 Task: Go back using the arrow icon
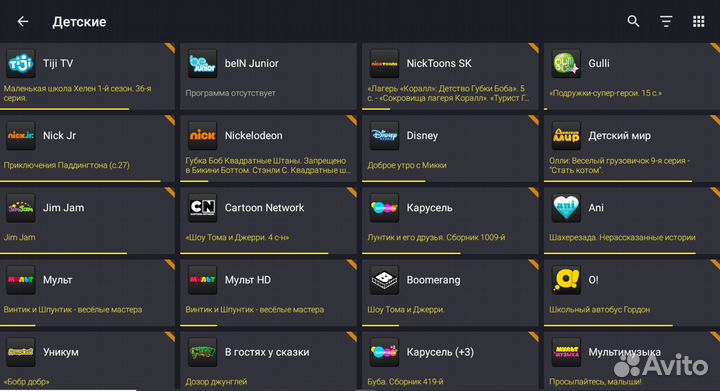point(22,22)
